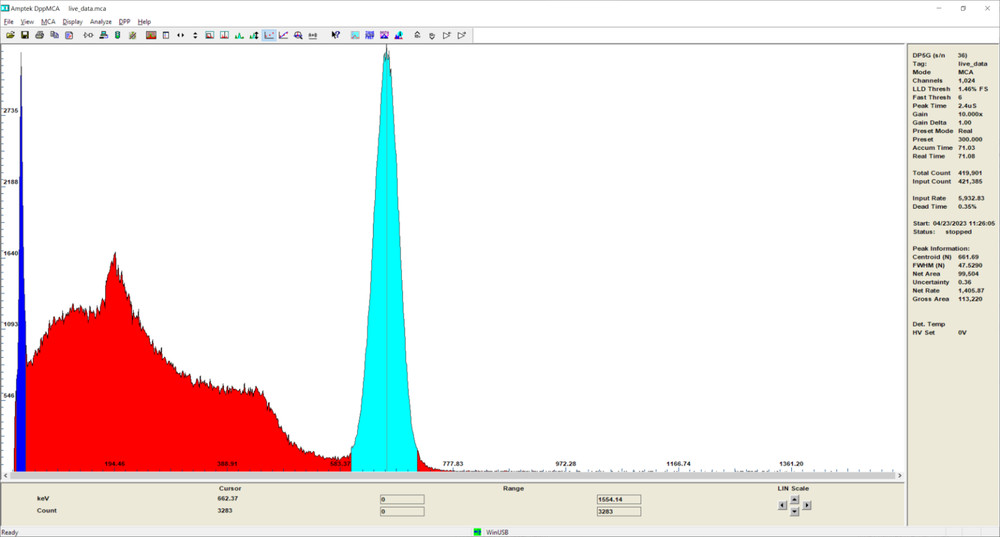The image size is (1000, 537).
Task: Click the peak with vertical arrow icon
Action: click(254, 36)
